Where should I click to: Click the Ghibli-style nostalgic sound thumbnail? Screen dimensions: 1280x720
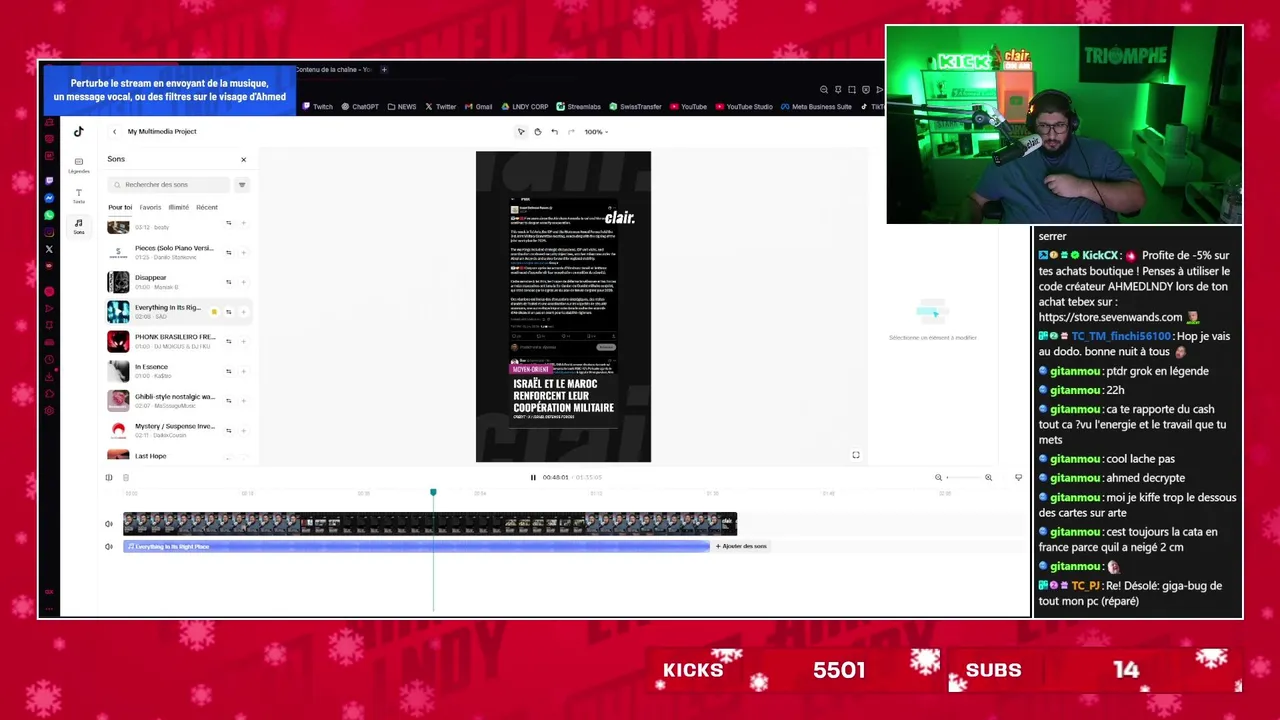click(118, 401)
